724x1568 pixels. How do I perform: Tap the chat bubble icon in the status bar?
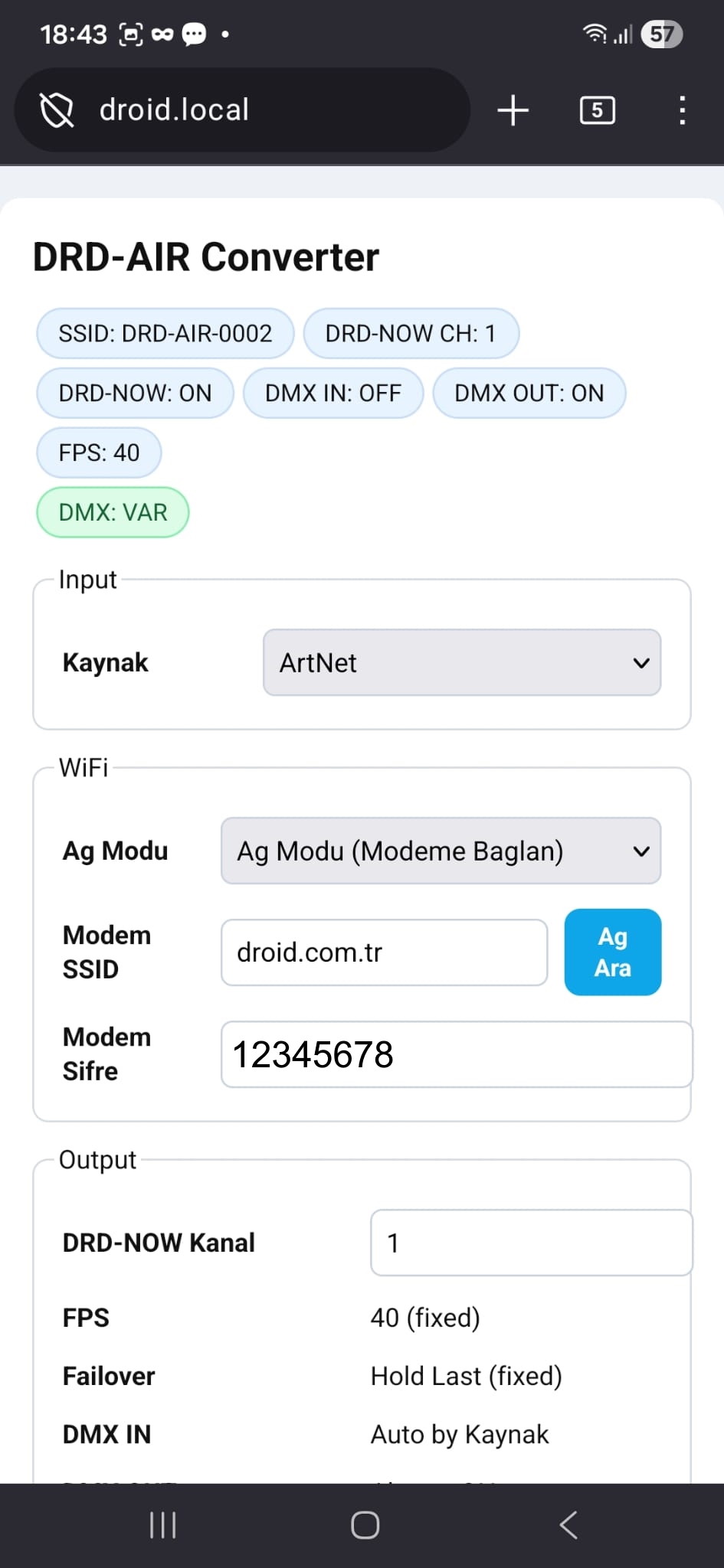194,34
